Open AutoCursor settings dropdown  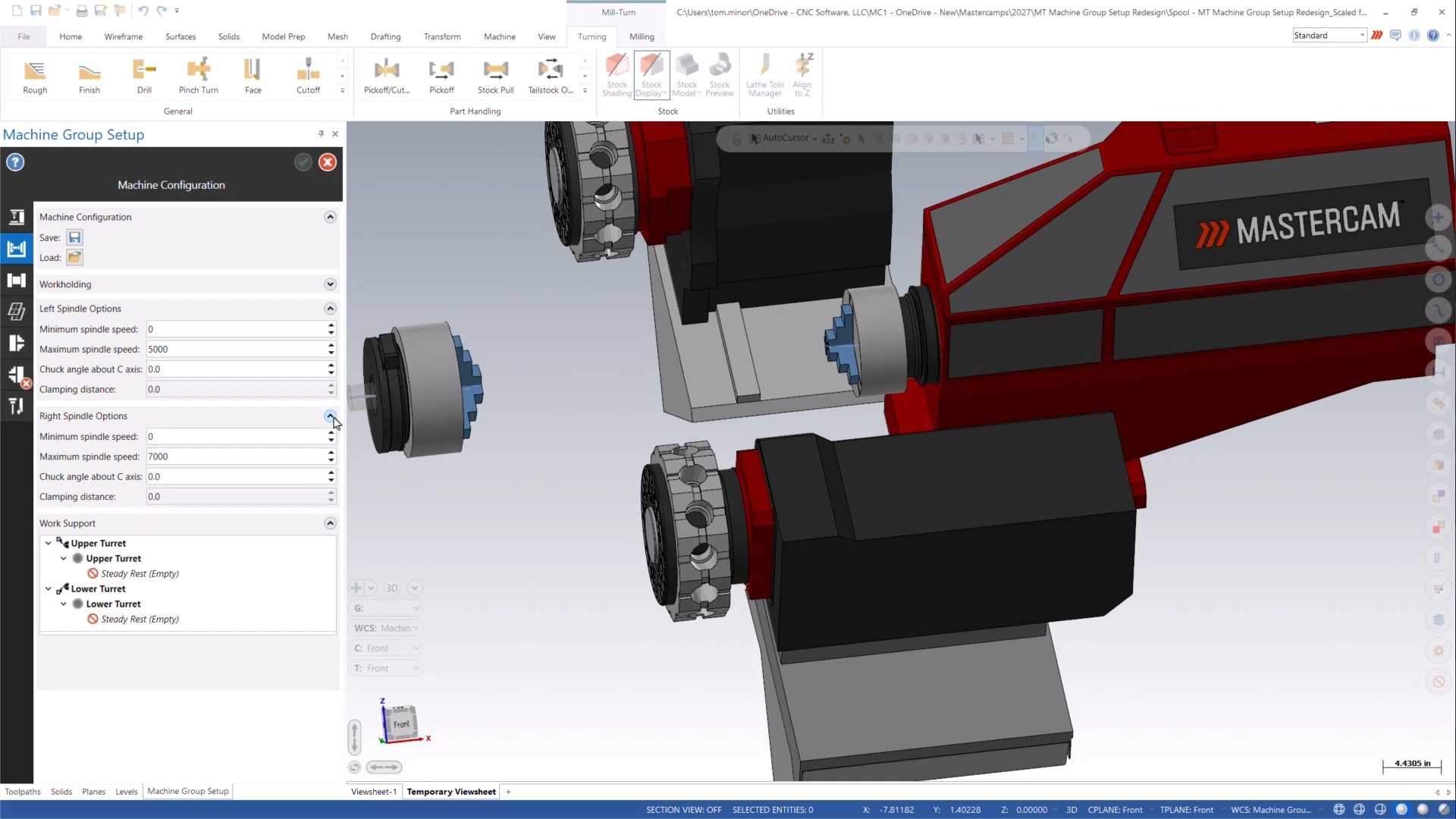(814, 139)
